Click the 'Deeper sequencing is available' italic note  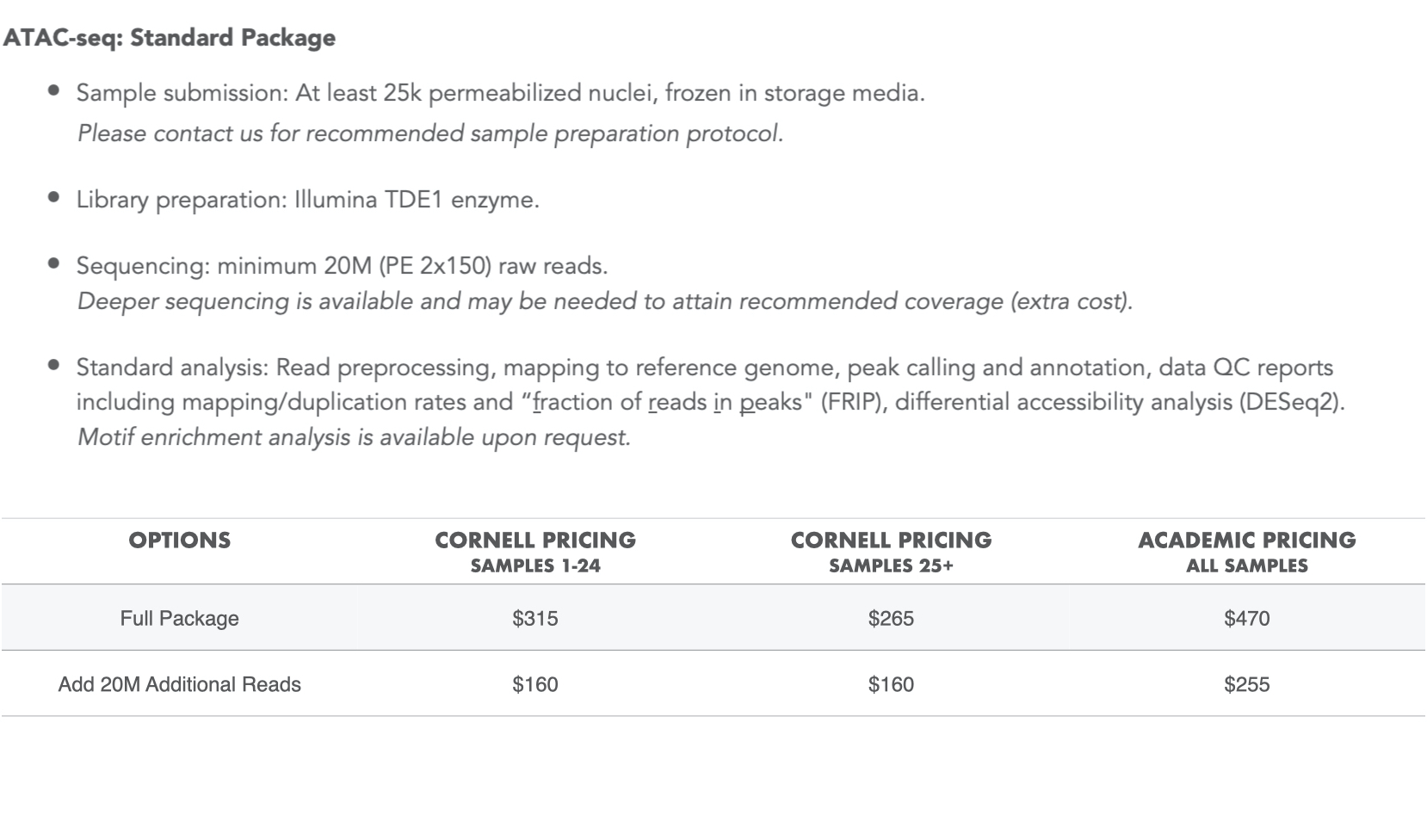click(604, 301)
